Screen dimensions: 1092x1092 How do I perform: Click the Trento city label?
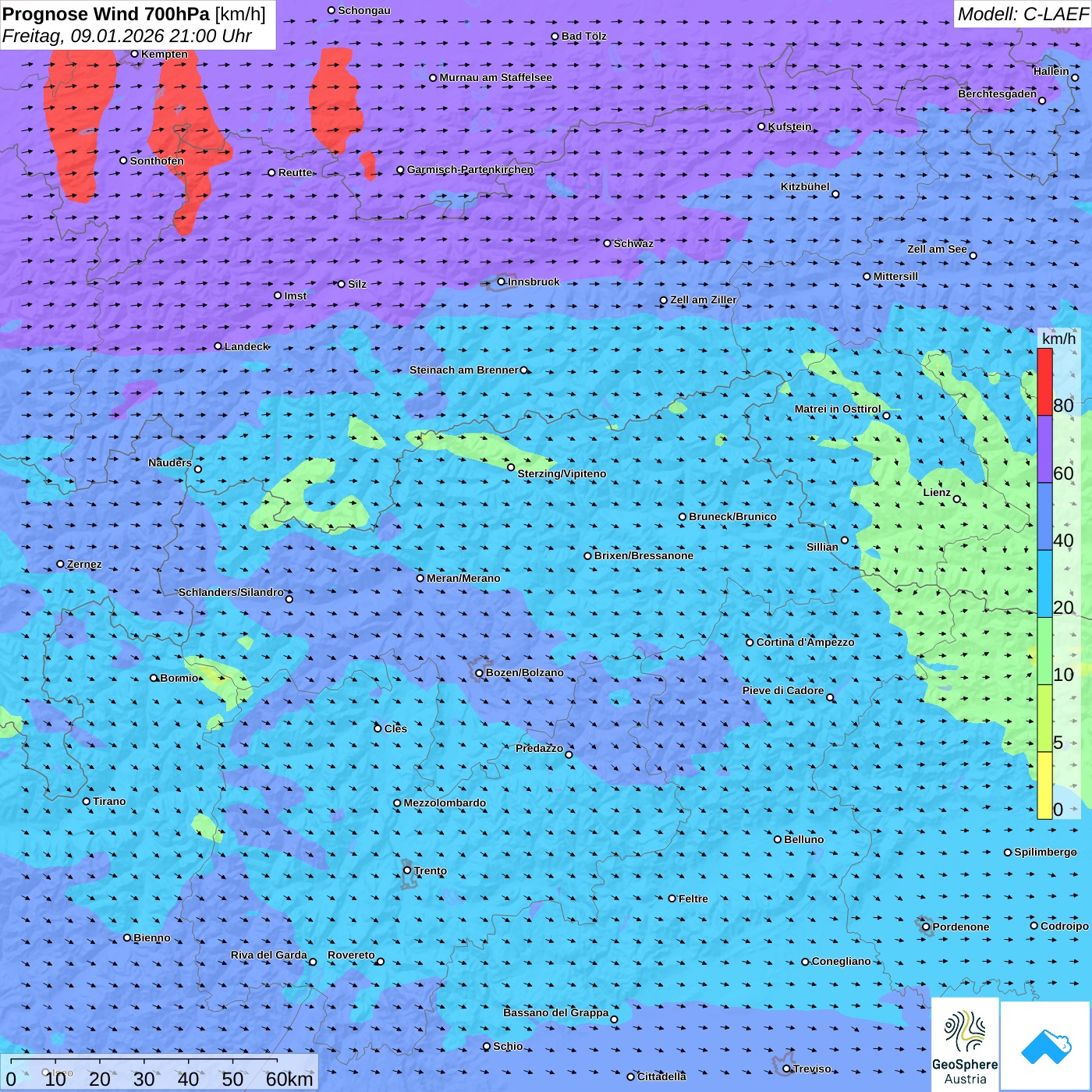[430, 870]
